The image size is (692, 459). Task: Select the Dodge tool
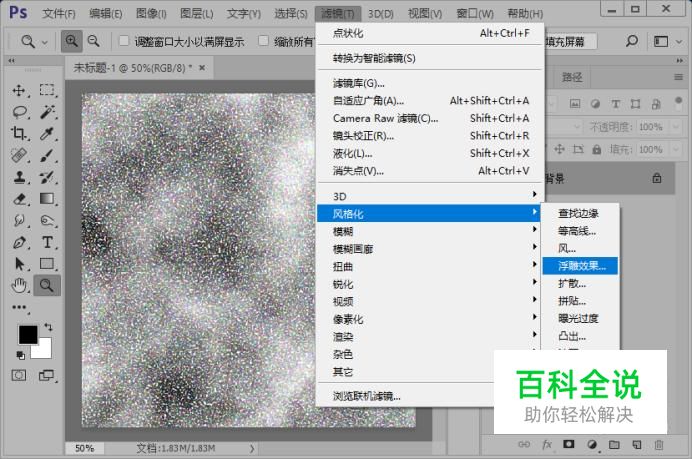(x=47, y=220)
